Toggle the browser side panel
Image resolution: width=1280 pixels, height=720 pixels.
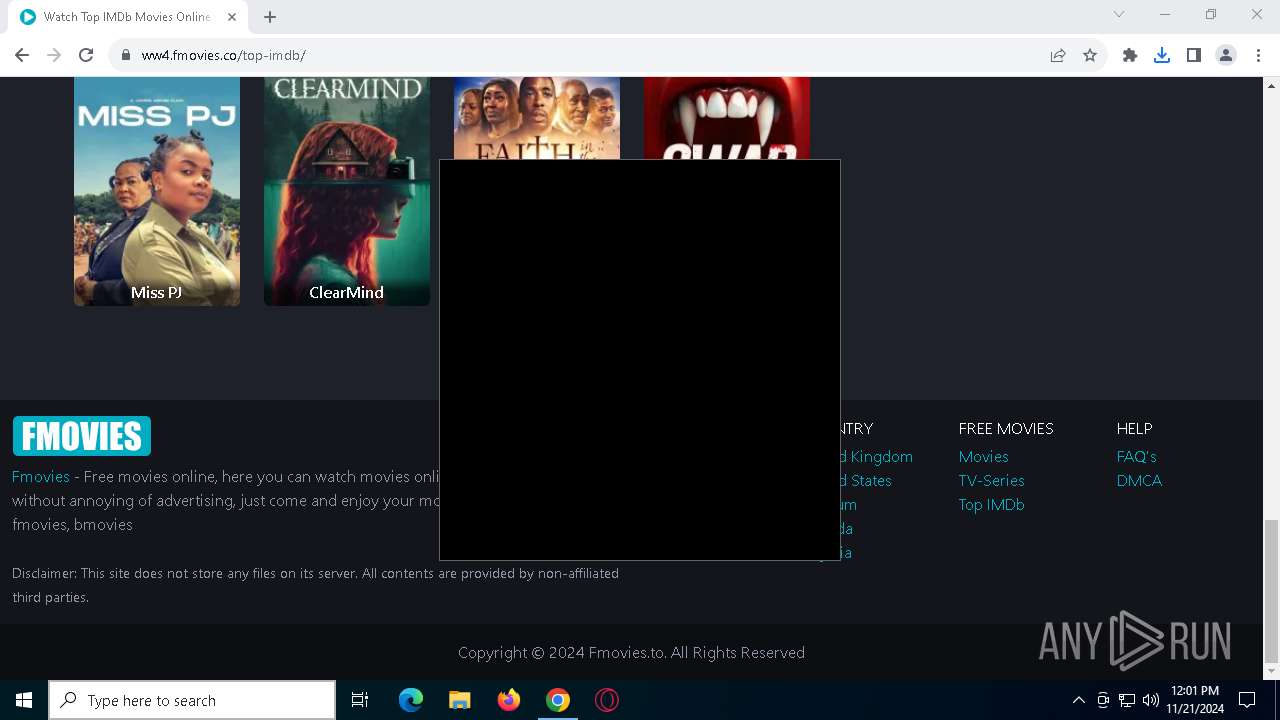click(x=1194, y=55)
